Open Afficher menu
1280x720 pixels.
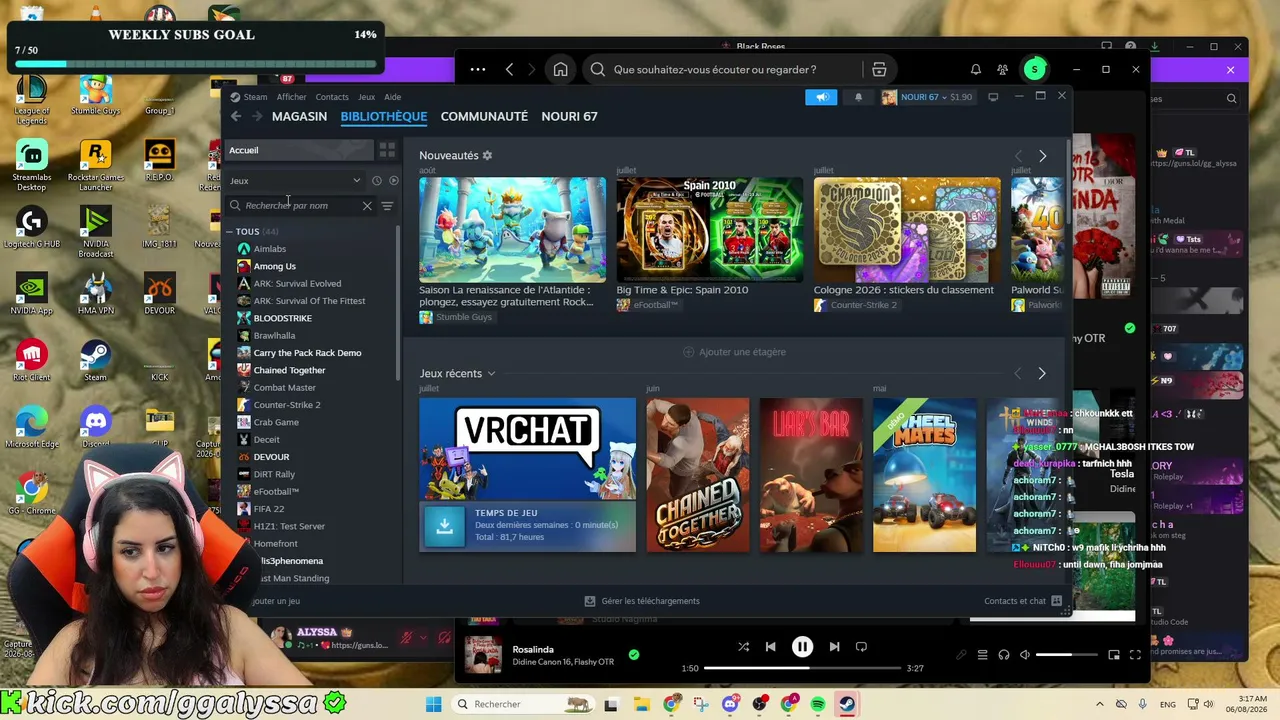tap(291, 97)
